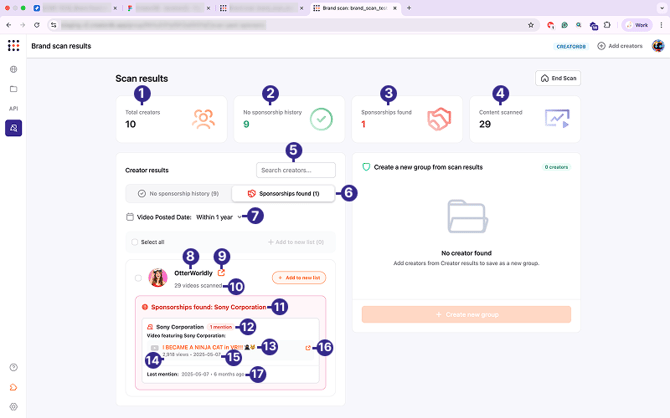Click the app logo dots icon
Screen dimensions: 670x418
[x=13, y=46]
